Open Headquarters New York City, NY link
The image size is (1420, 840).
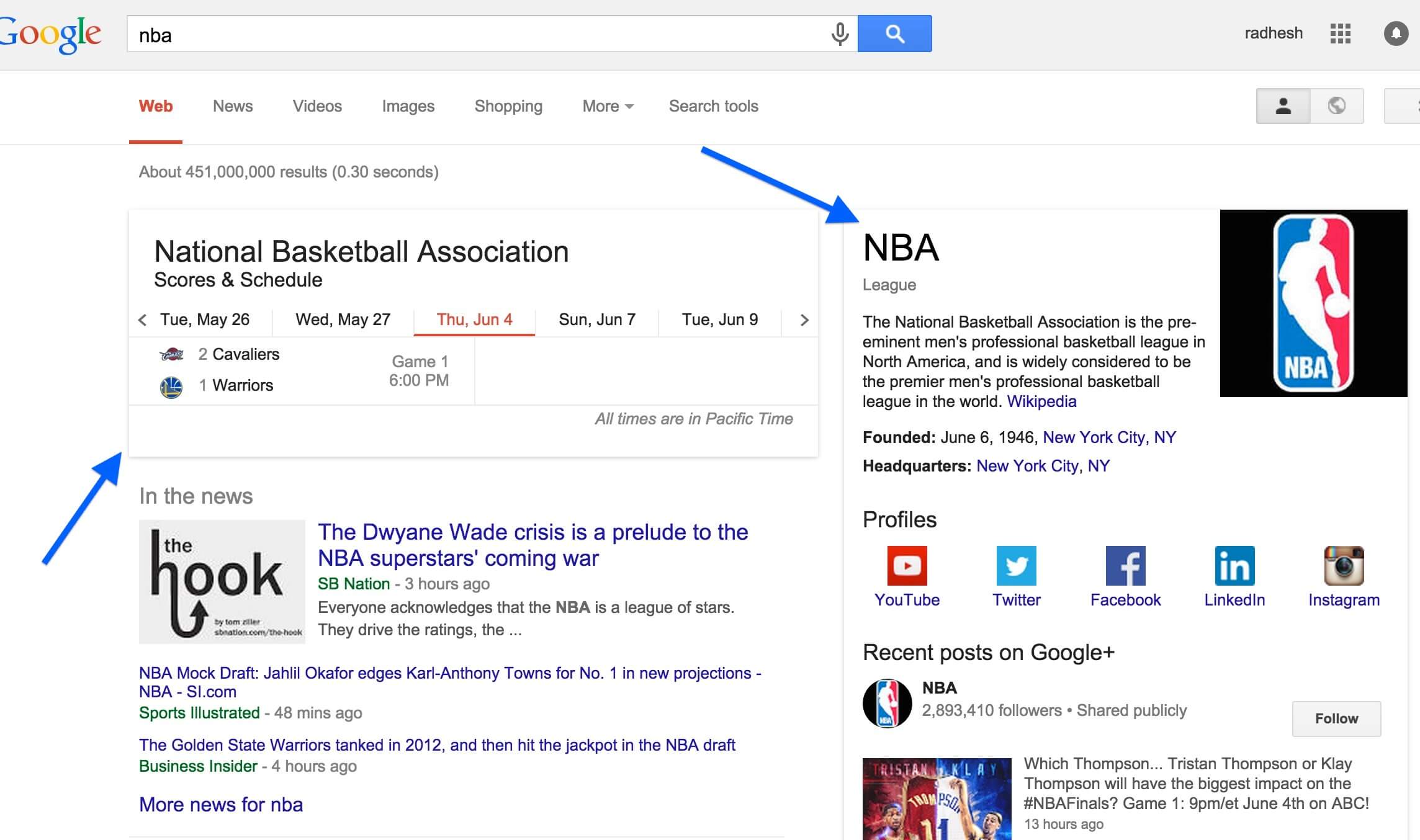tap(1043, 466)
